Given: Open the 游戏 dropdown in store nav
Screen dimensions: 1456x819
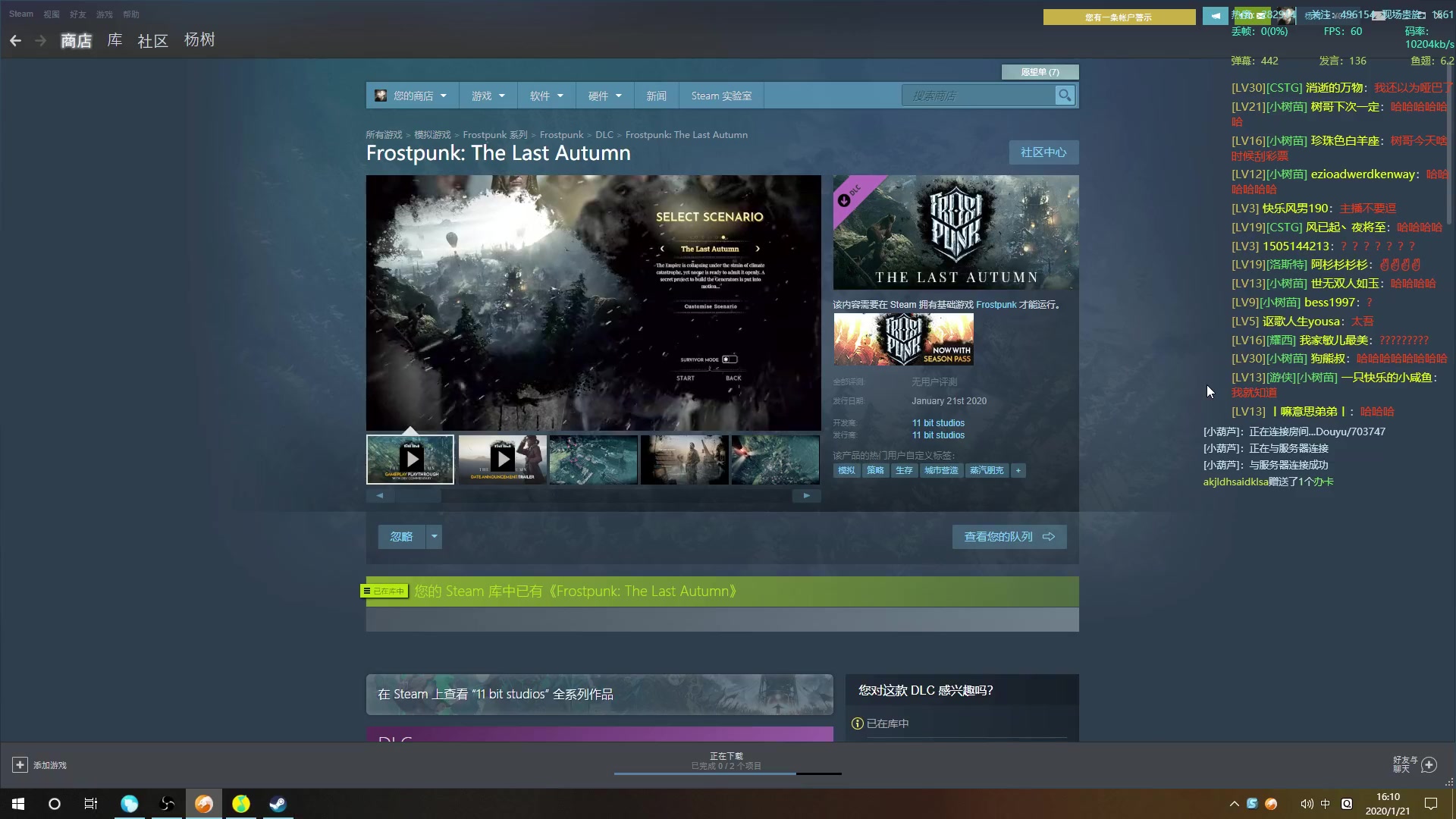Looking at the screenshot, I should tap(487, 96).
